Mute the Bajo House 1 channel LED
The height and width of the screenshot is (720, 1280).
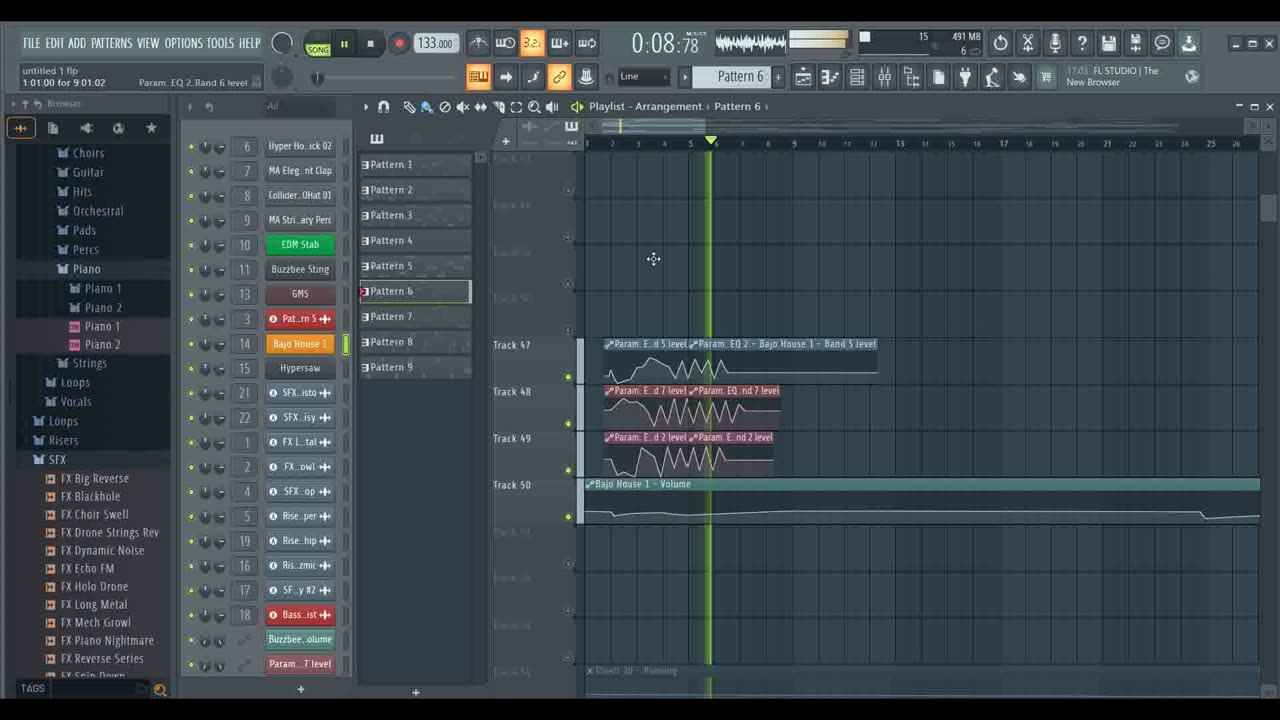point(191,344)
